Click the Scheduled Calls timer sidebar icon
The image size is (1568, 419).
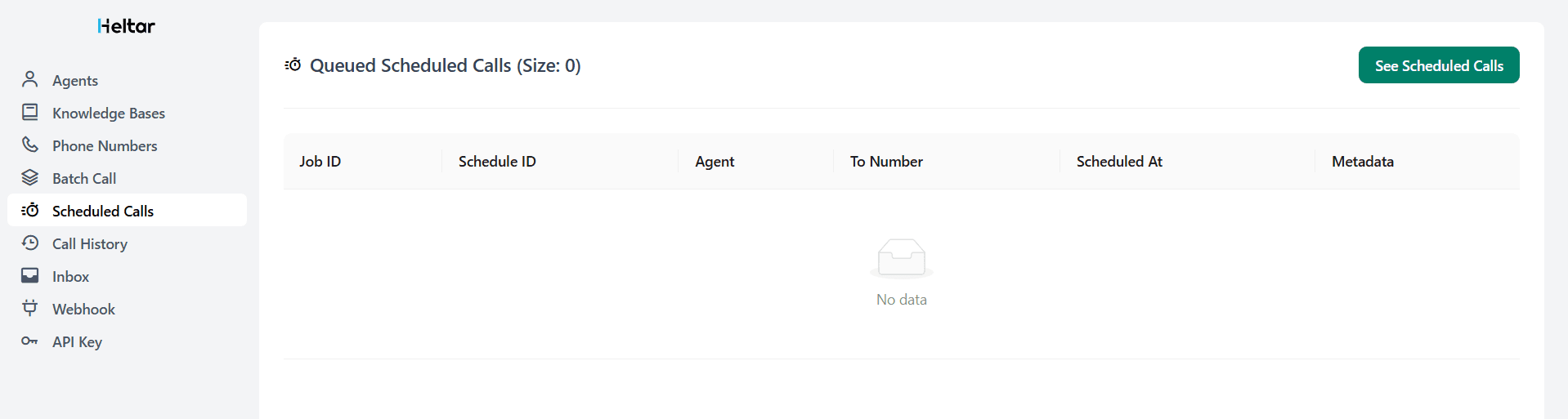(x=30, y=210)
